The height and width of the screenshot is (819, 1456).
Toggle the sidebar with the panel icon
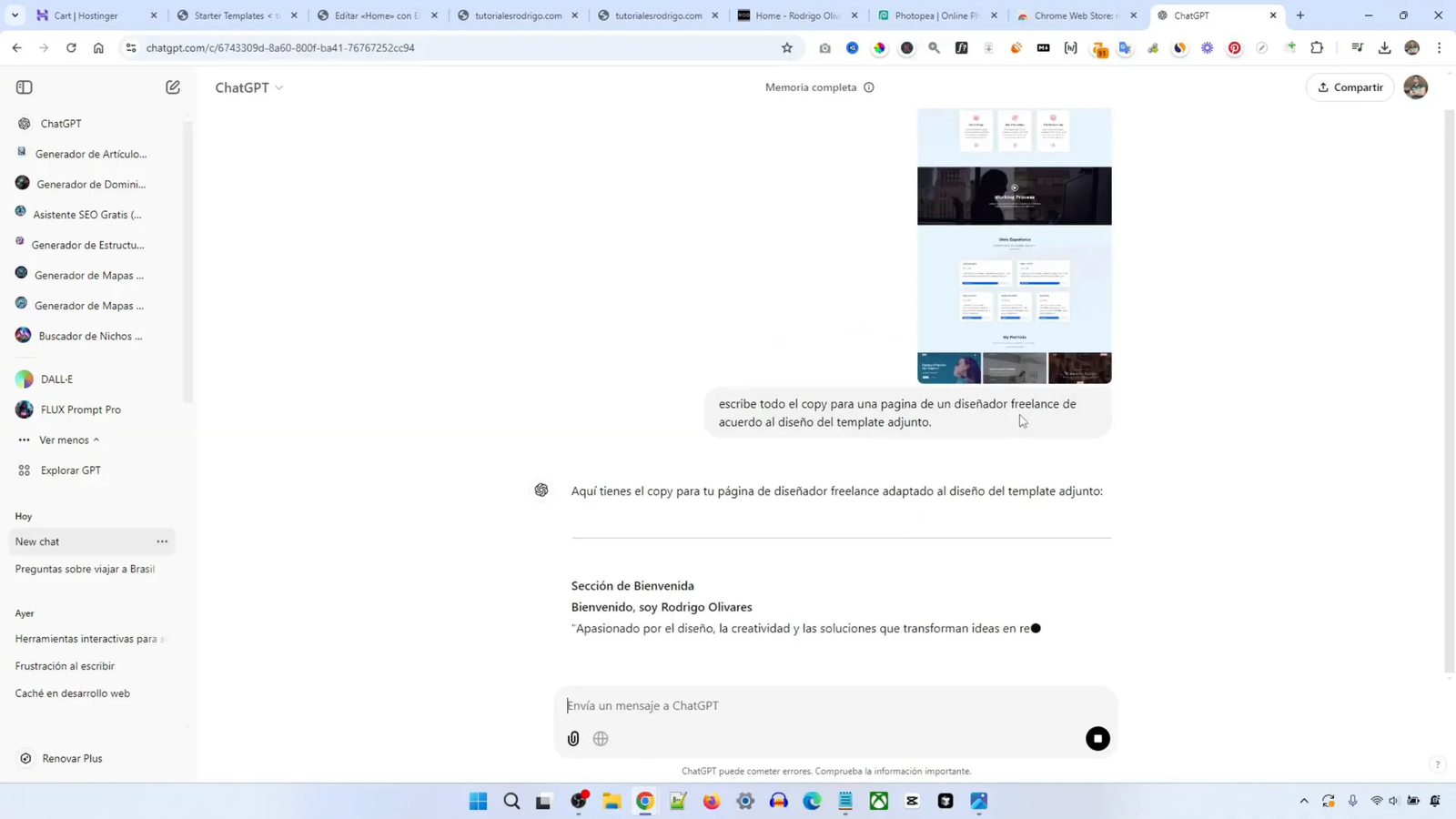24,86
